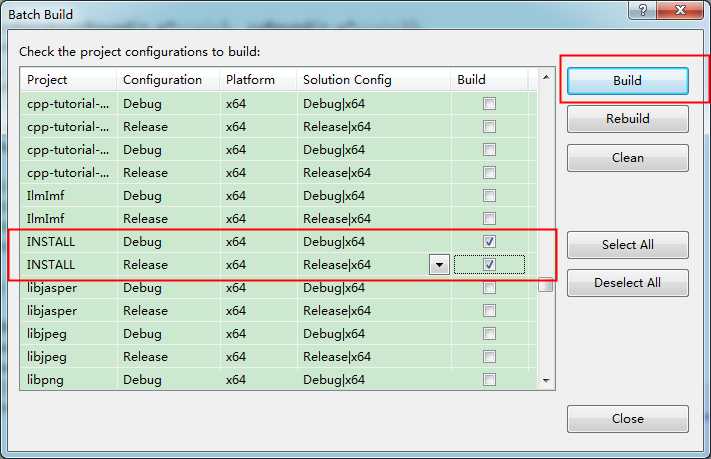The image size is (711, 459).
Task: Click the Clean button
Action: (x=628, y=158)
